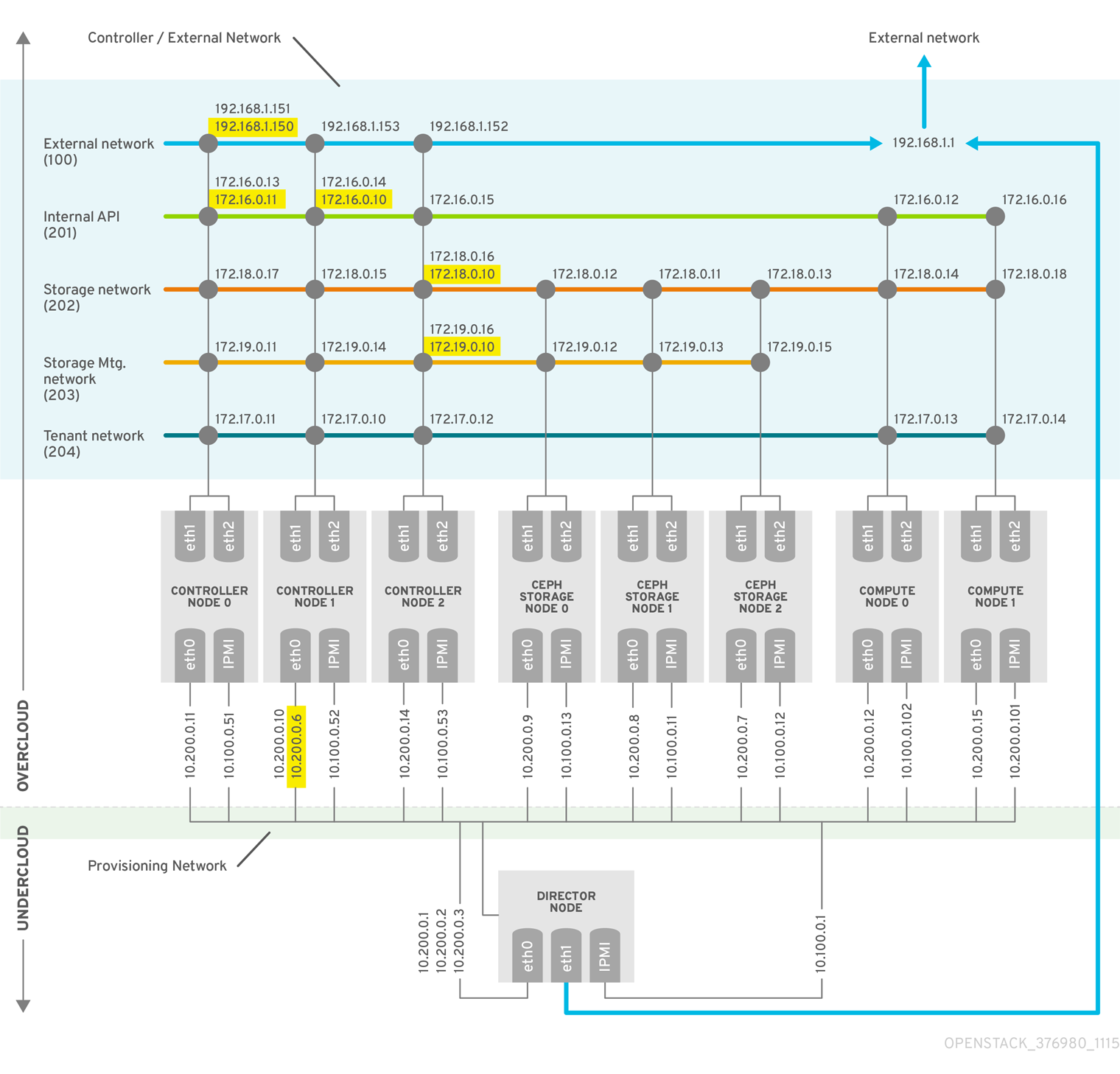Click highlighted IP 172.16.0.10

point(354,200)
